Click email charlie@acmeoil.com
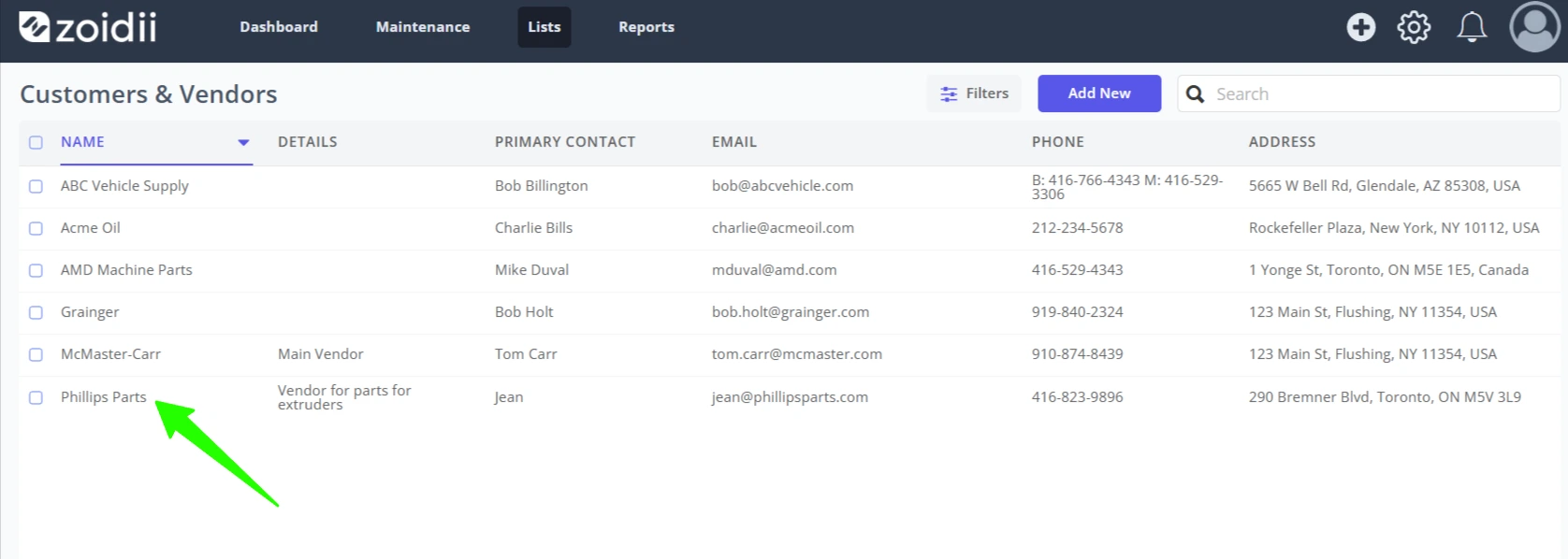This screenshot has width=1568, height=559. point(783,228)
